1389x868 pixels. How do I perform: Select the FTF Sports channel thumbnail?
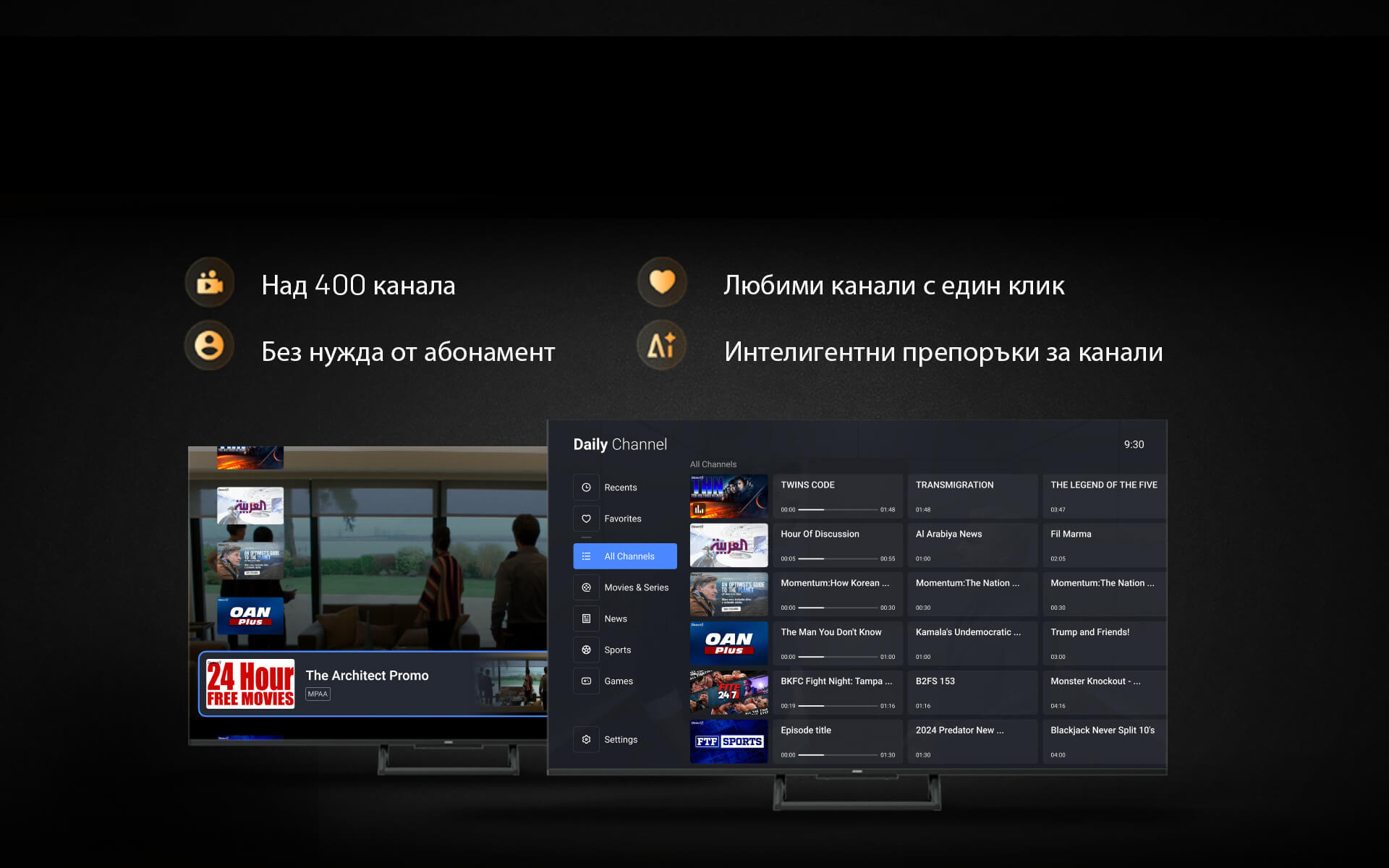(x=729, y=741)
